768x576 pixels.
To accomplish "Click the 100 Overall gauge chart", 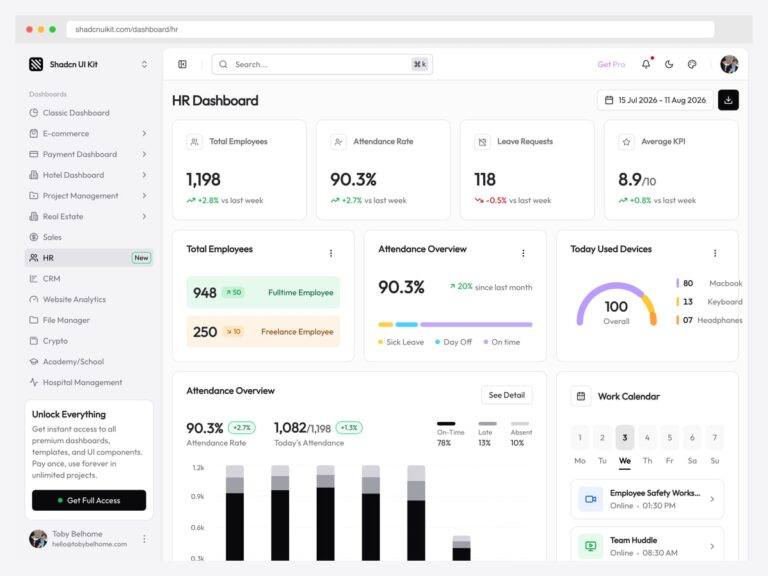I will 617,304.
